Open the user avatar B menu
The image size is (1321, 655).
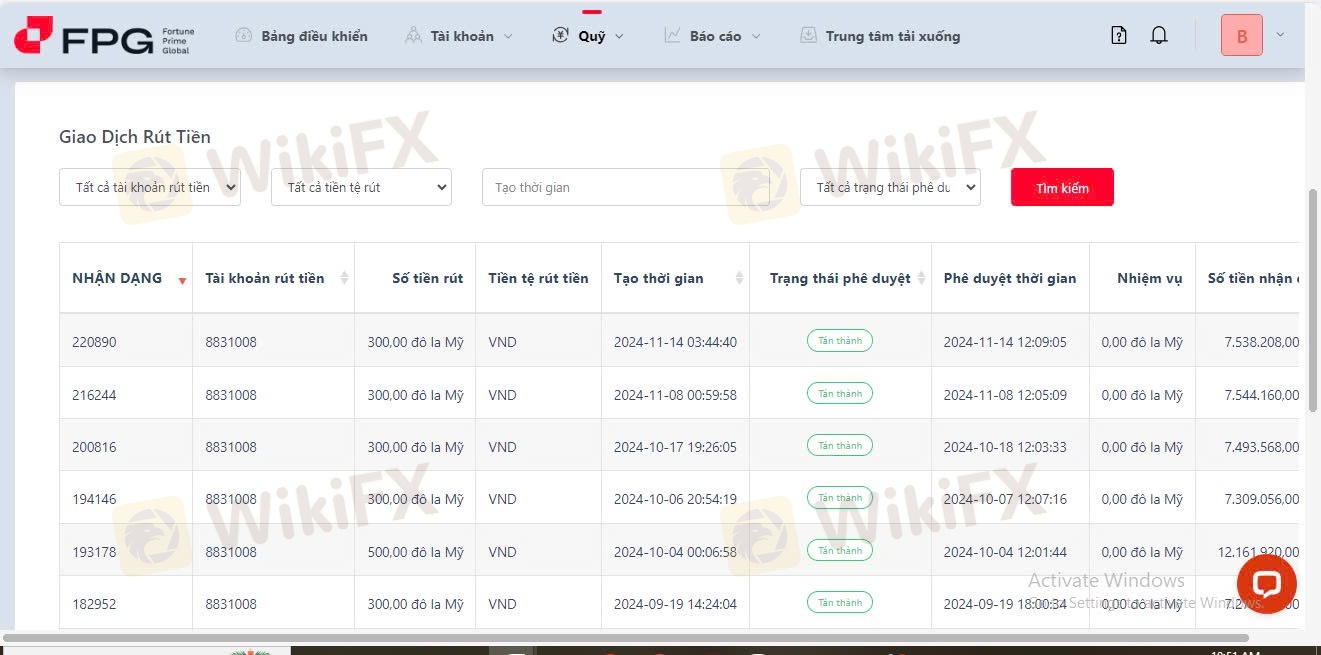1242,36
